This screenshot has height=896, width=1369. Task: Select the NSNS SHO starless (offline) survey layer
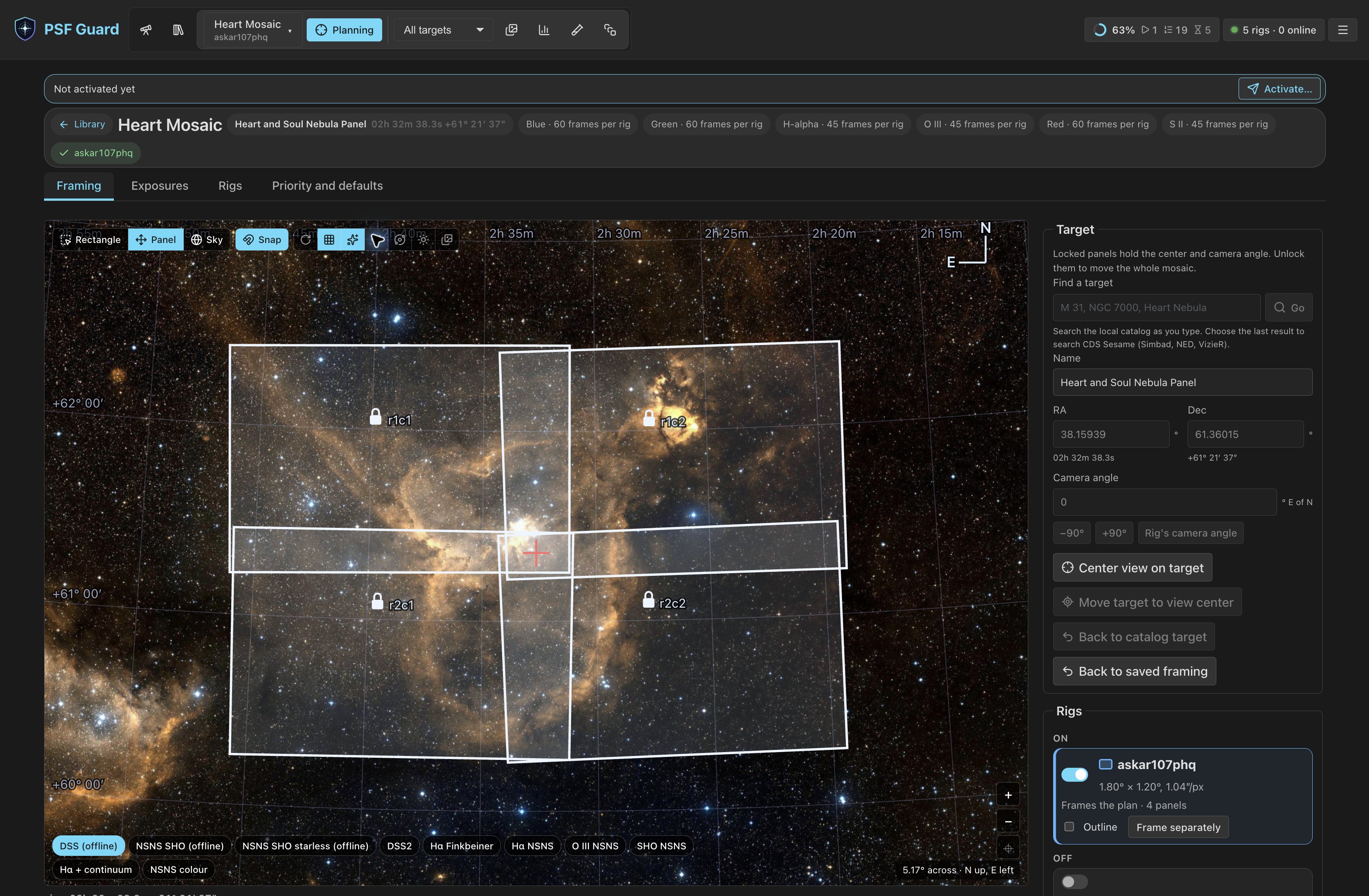click(305, 846)
